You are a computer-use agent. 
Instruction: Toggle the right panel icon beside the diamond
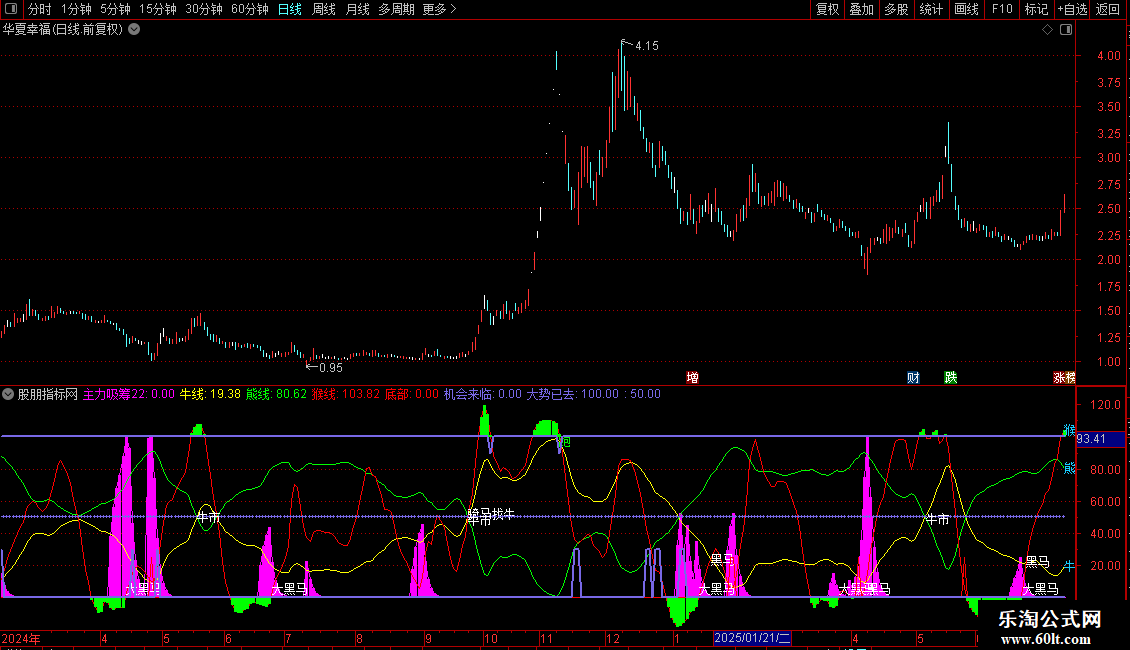(1066, 30)
